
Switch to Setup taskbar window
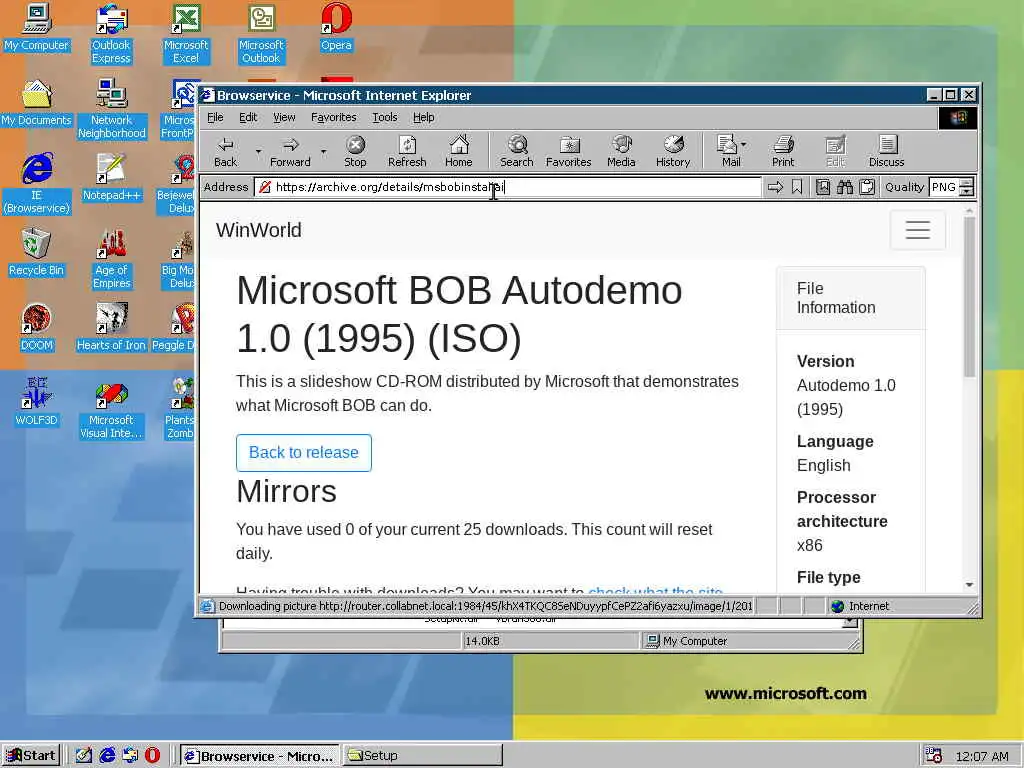(x=423, y=756)
